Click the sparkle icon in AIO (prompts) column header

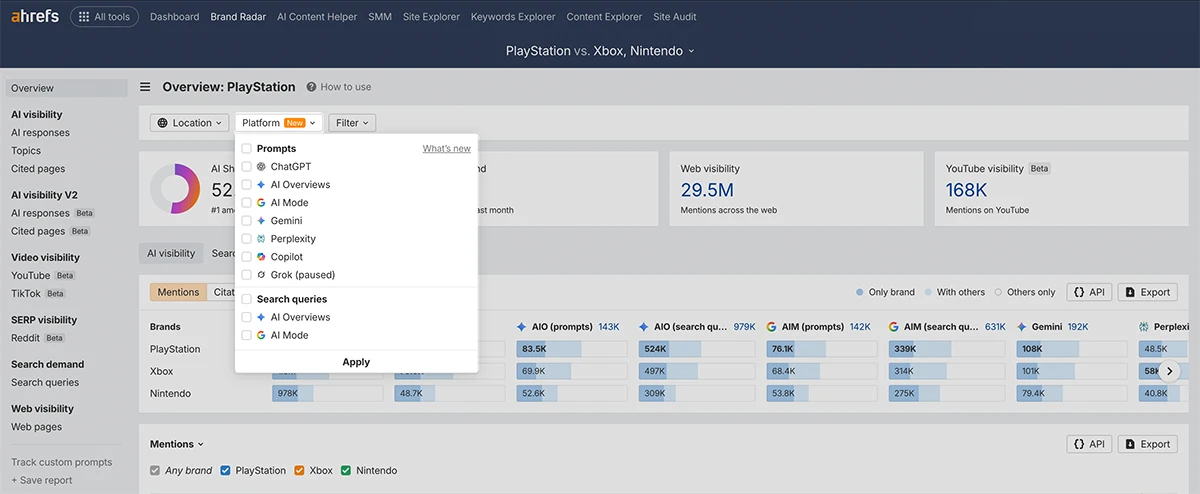tap(523, 327)
